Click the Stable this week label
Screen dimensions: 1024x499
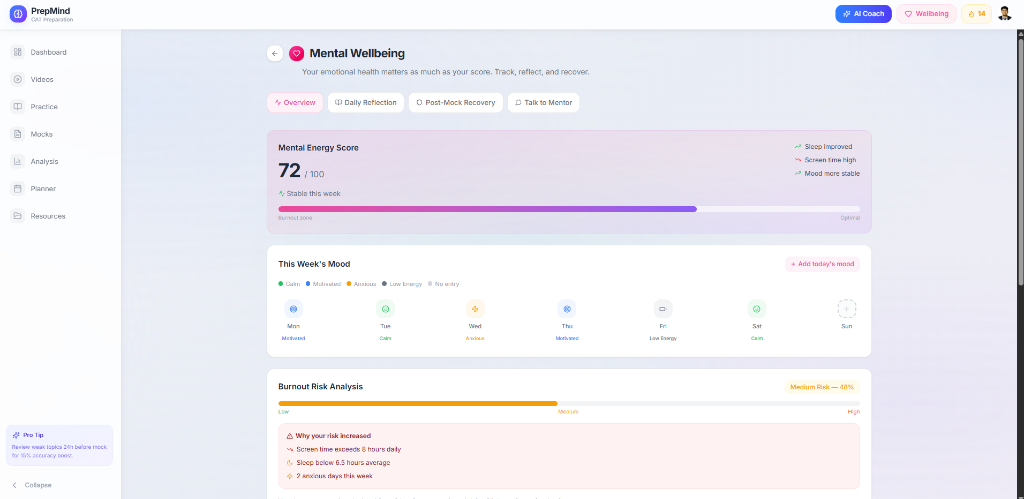pyautogui.click(x=310, y=194)
